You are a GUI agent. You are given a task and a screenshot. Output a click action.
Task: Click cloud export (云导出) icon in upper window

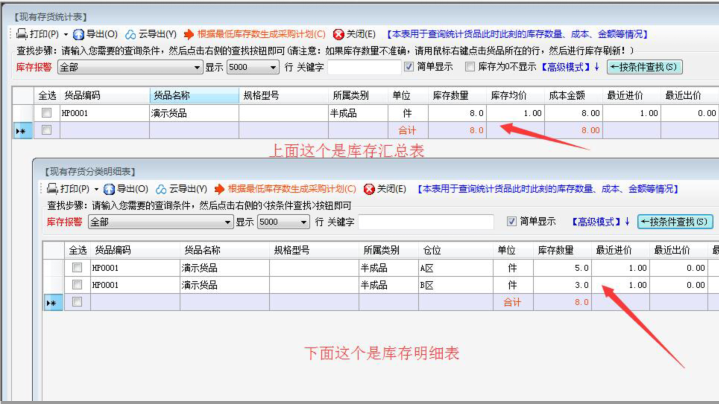pyautogui.click(x=130, y=33)
